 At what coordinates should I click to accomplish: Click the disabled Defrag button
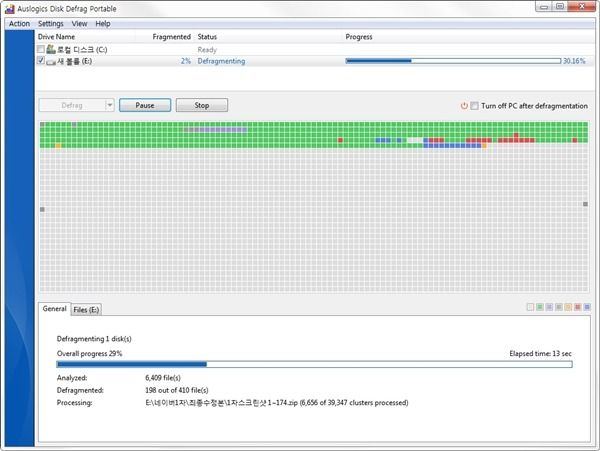(72, 105)
